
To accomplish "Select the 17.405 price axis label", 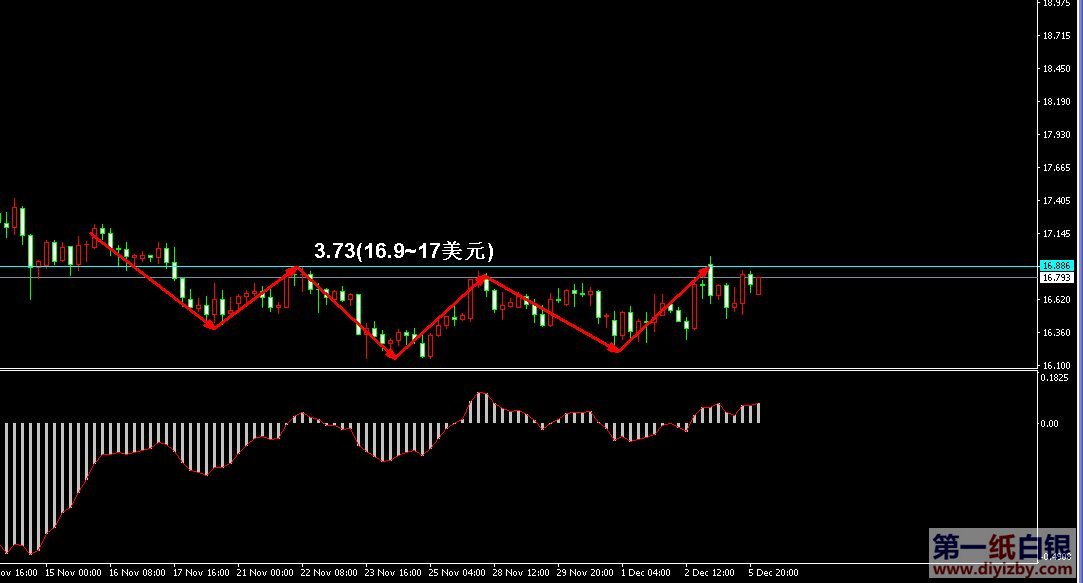I will 1056,201.
